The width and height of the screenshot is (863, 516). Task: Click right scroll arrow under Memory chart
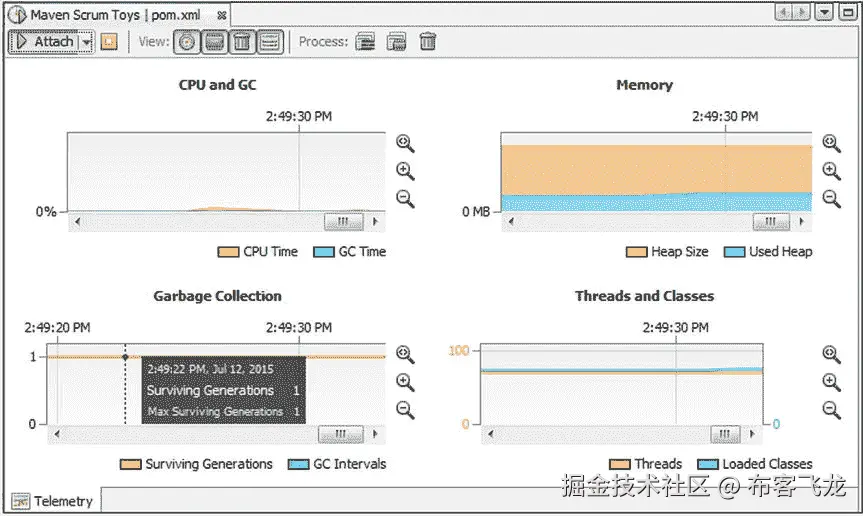801,222
